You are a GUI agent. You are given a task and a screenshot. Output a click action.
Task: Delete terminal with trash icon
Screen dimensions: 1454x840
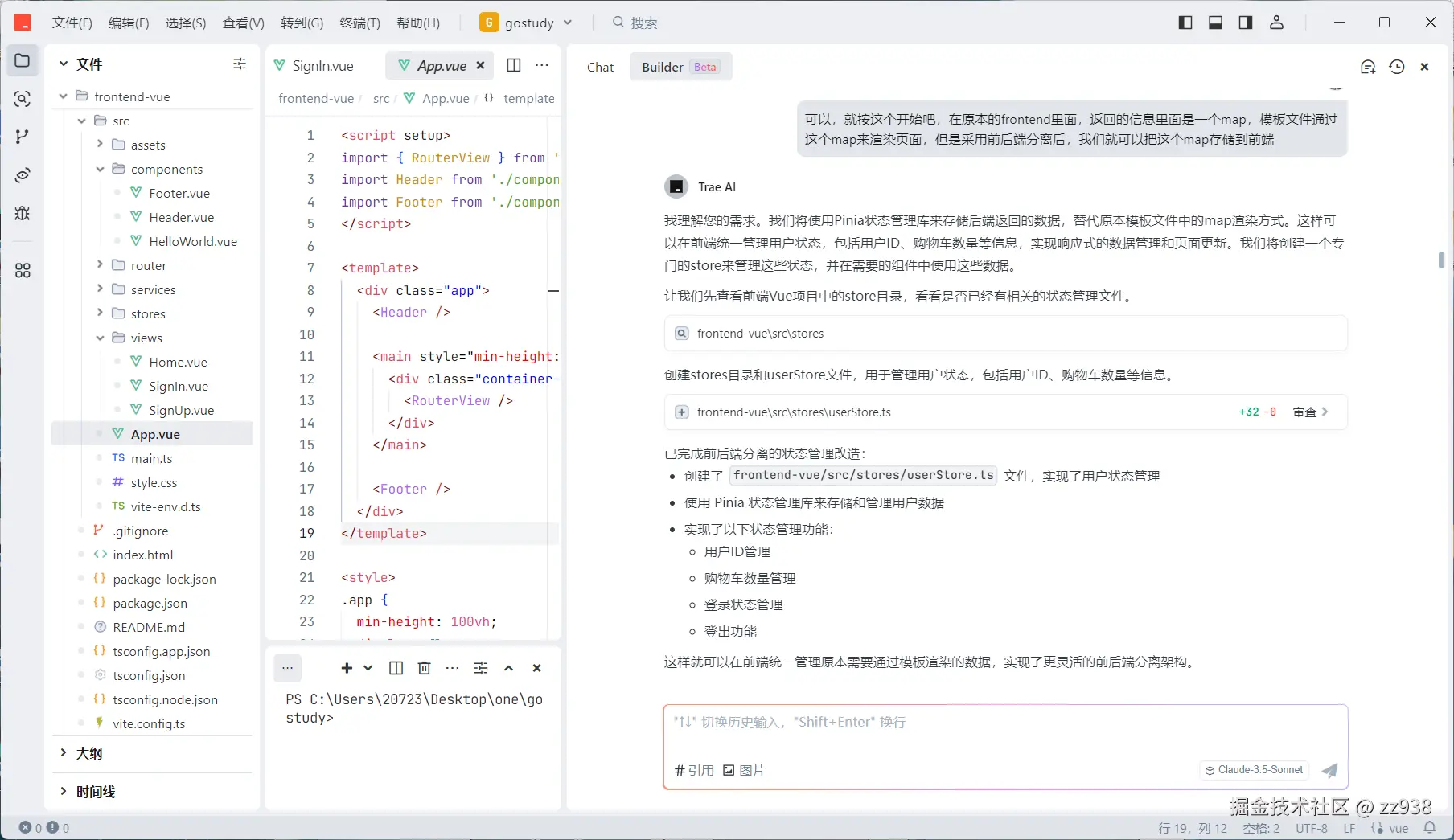425,668
